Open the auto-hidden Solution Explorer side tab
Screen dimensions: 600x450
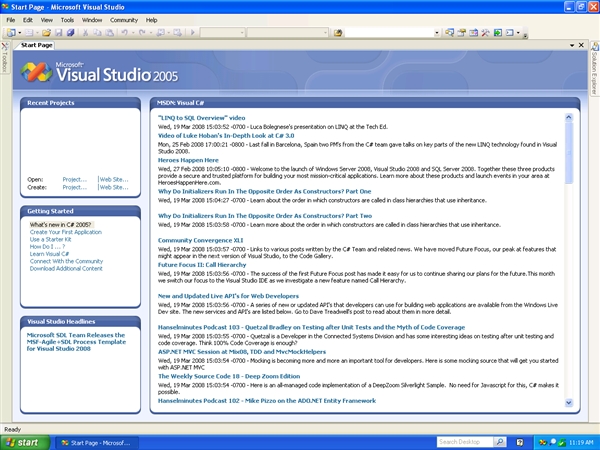[595, 68]
